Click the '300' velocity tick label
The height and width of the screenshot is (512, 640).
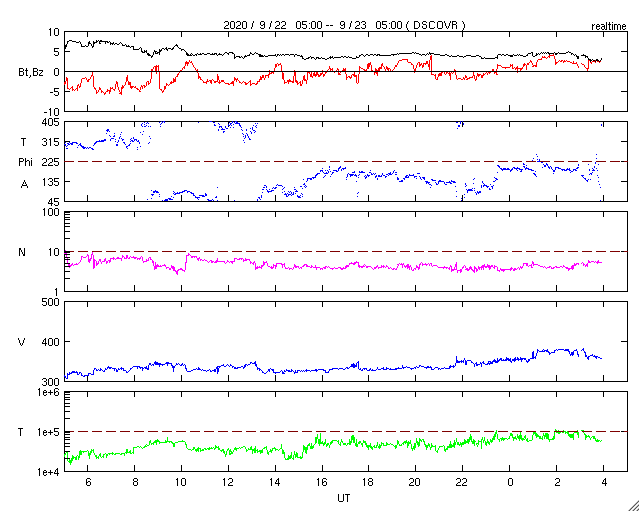coord(51,382)
